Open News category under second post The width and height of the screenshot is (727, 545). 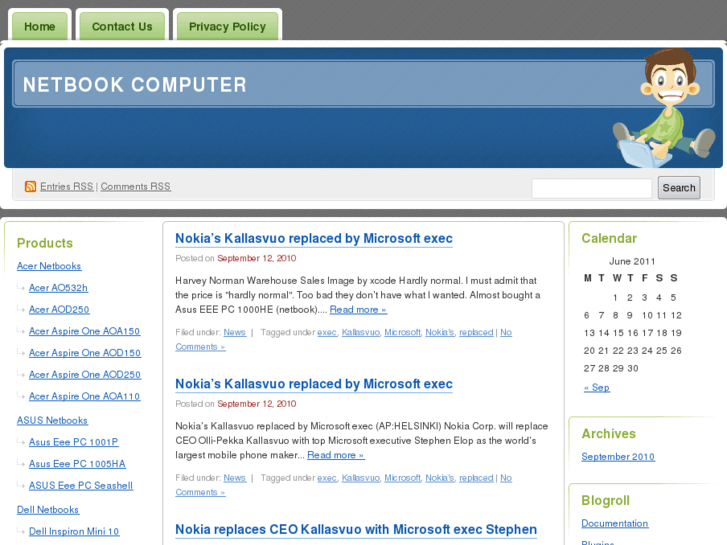[235, 478]
